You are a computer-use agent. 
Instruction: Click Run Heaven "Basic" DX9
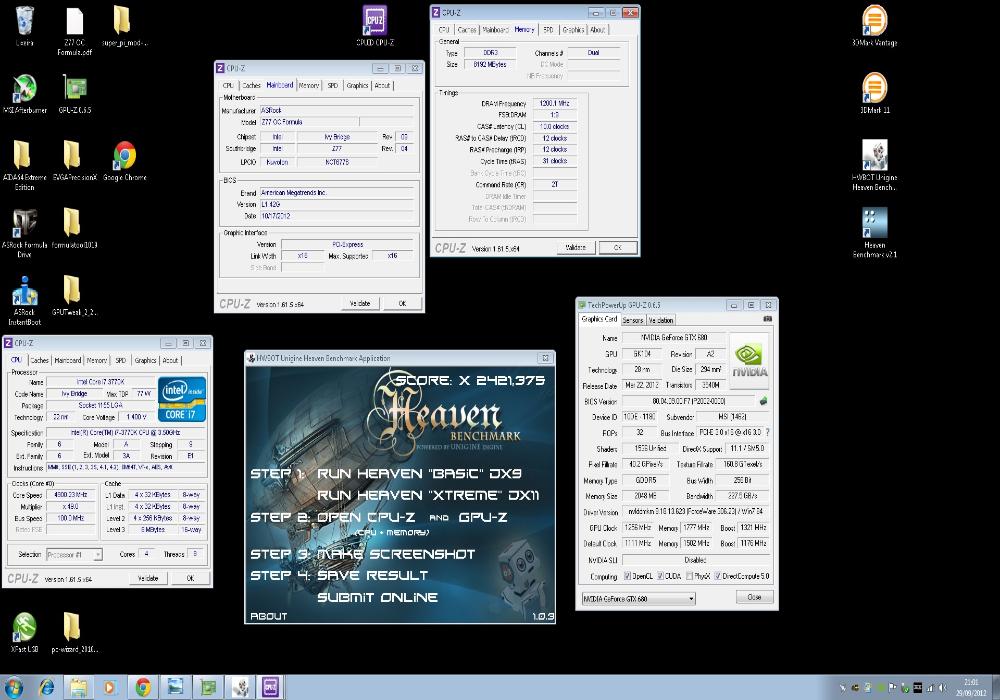point(419,474)
